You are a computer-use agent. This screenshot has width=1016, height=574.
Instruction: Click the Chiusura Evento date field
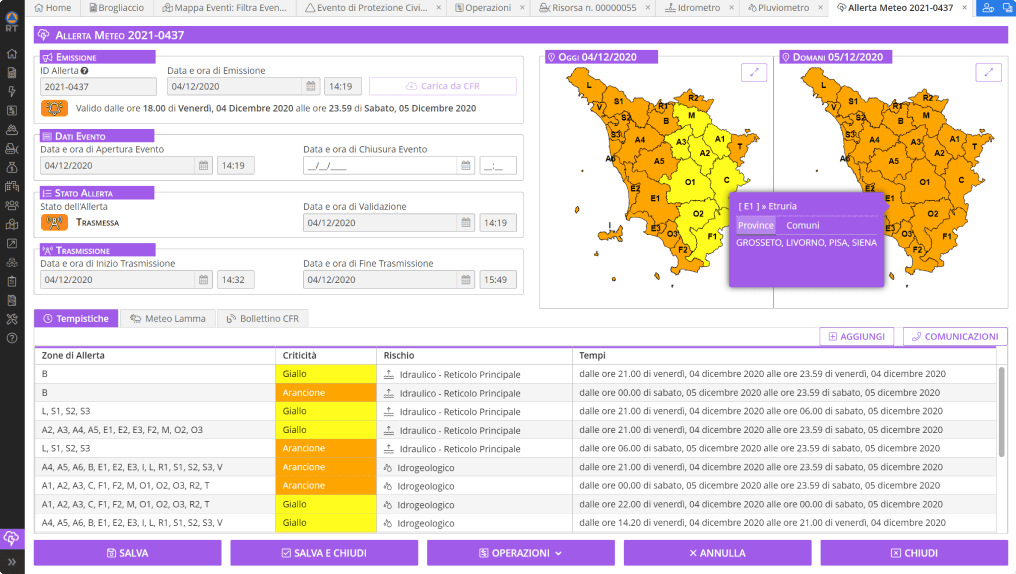point(380,165)
